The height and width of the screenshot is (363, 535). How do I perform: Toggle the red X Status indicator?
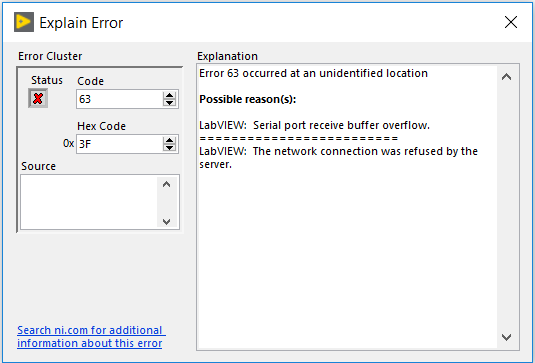point(38,99)
